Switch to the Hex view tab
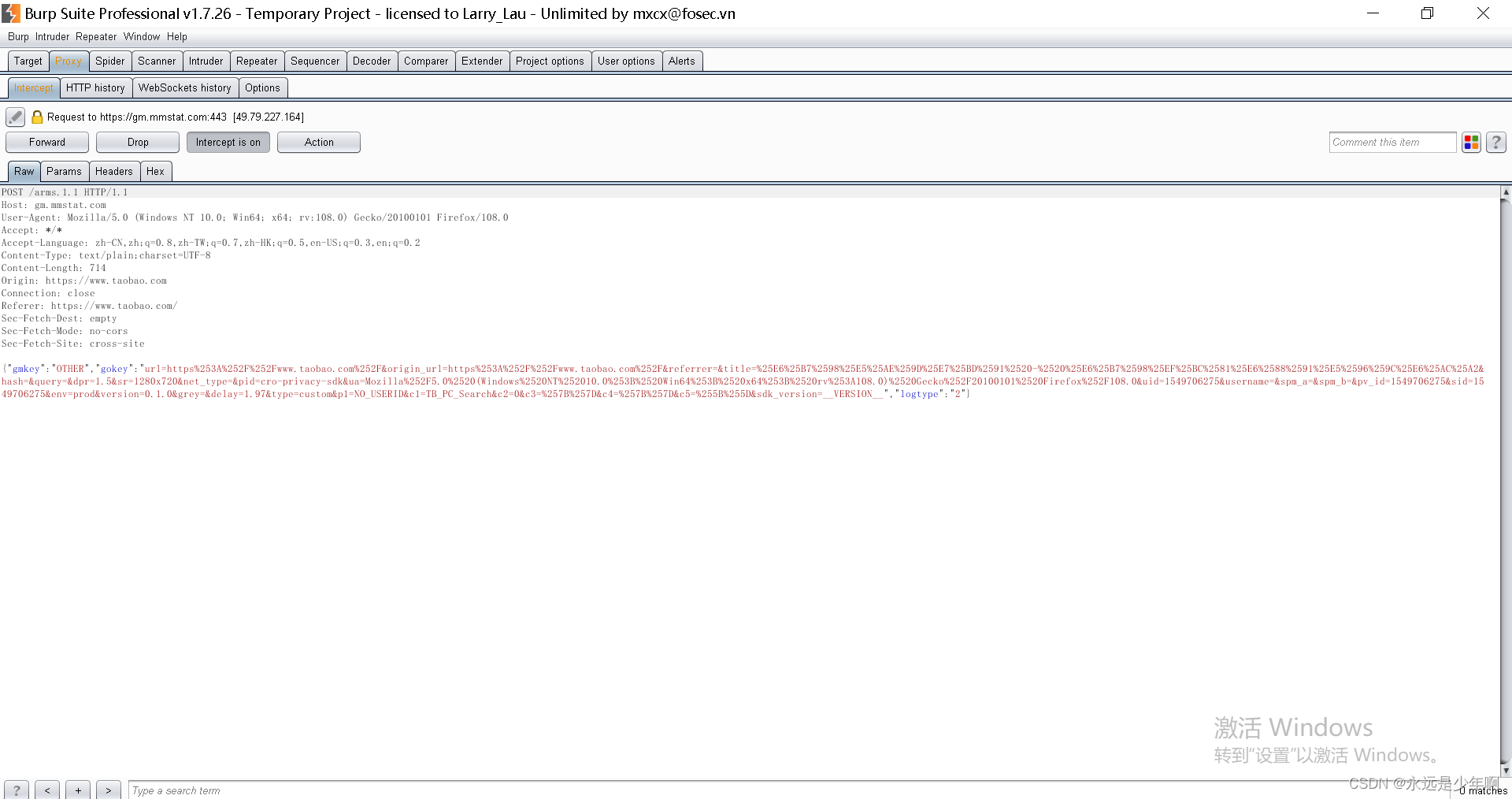Image resolution: width=1512 pixels, height=799 pixels. tap(156, 172)
